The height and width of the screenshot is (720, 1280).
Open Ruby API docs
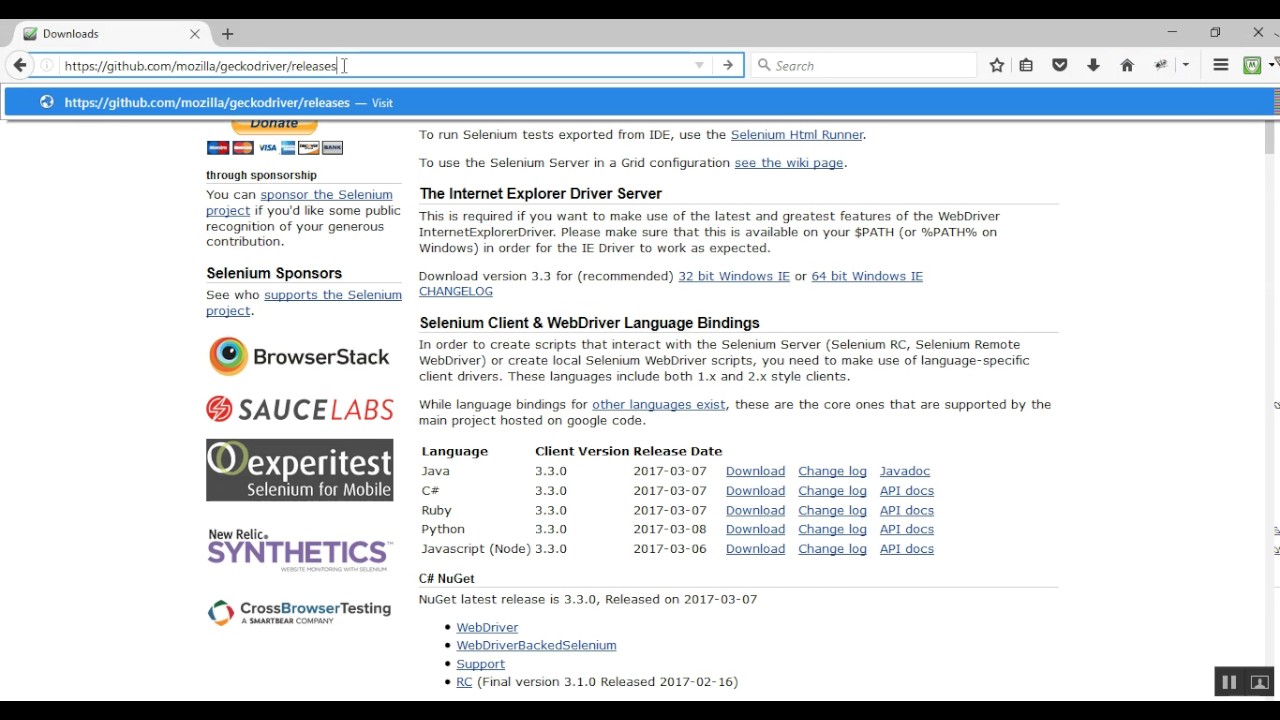[907, 510]
